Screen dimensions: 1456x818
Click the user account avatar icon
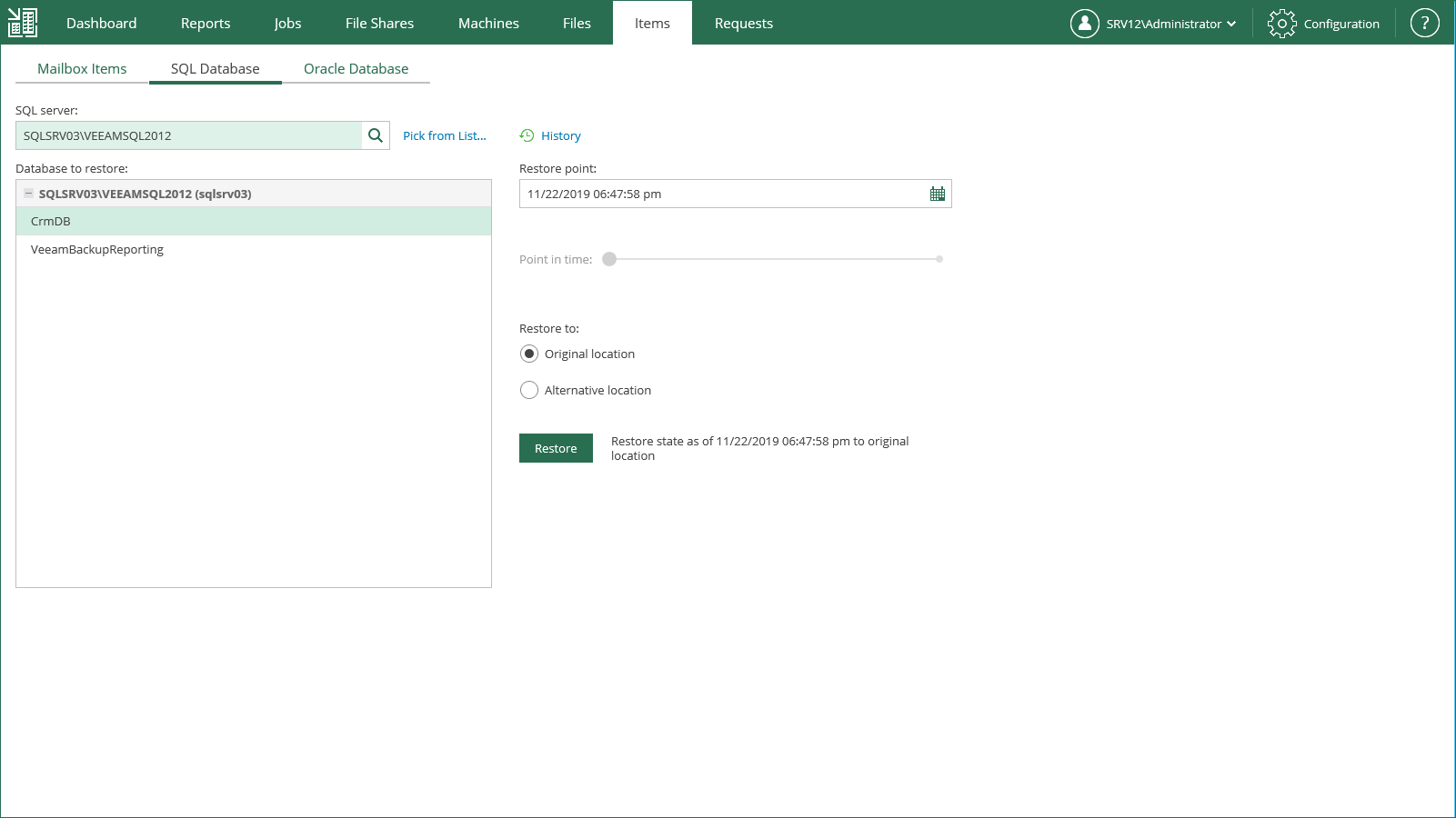pos(1085,24)
